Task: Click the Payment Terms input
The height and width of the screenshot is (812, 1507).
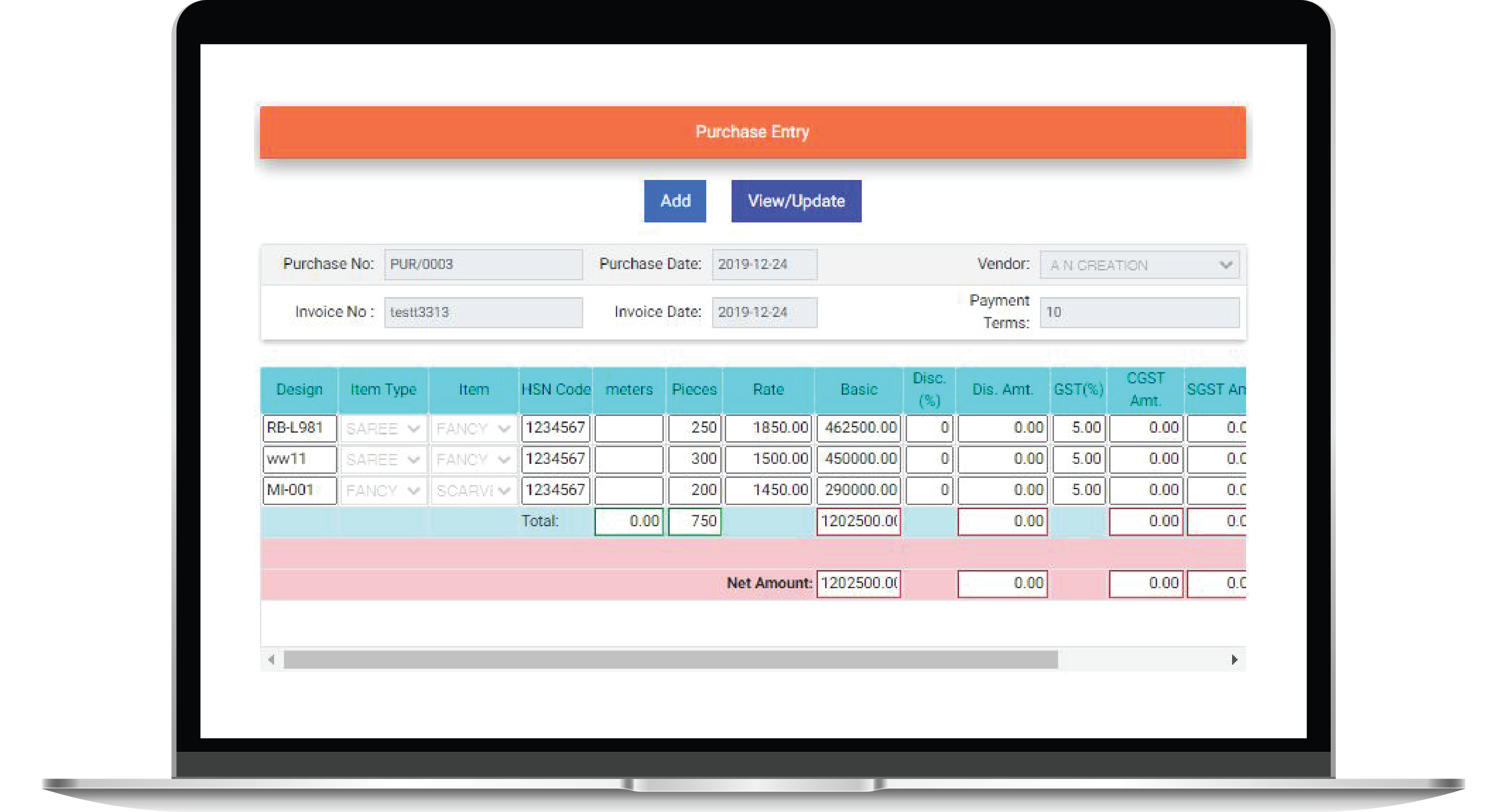Action: click(x=1139, y=312)
